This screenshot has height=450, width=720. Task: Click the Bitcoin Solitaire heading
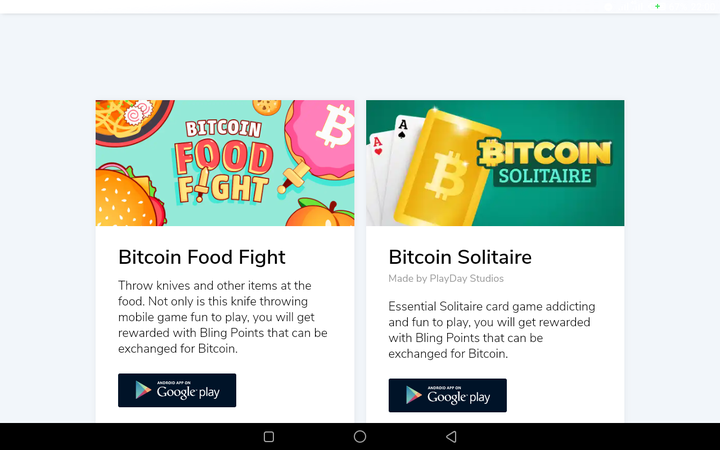[x=460, y=257]
